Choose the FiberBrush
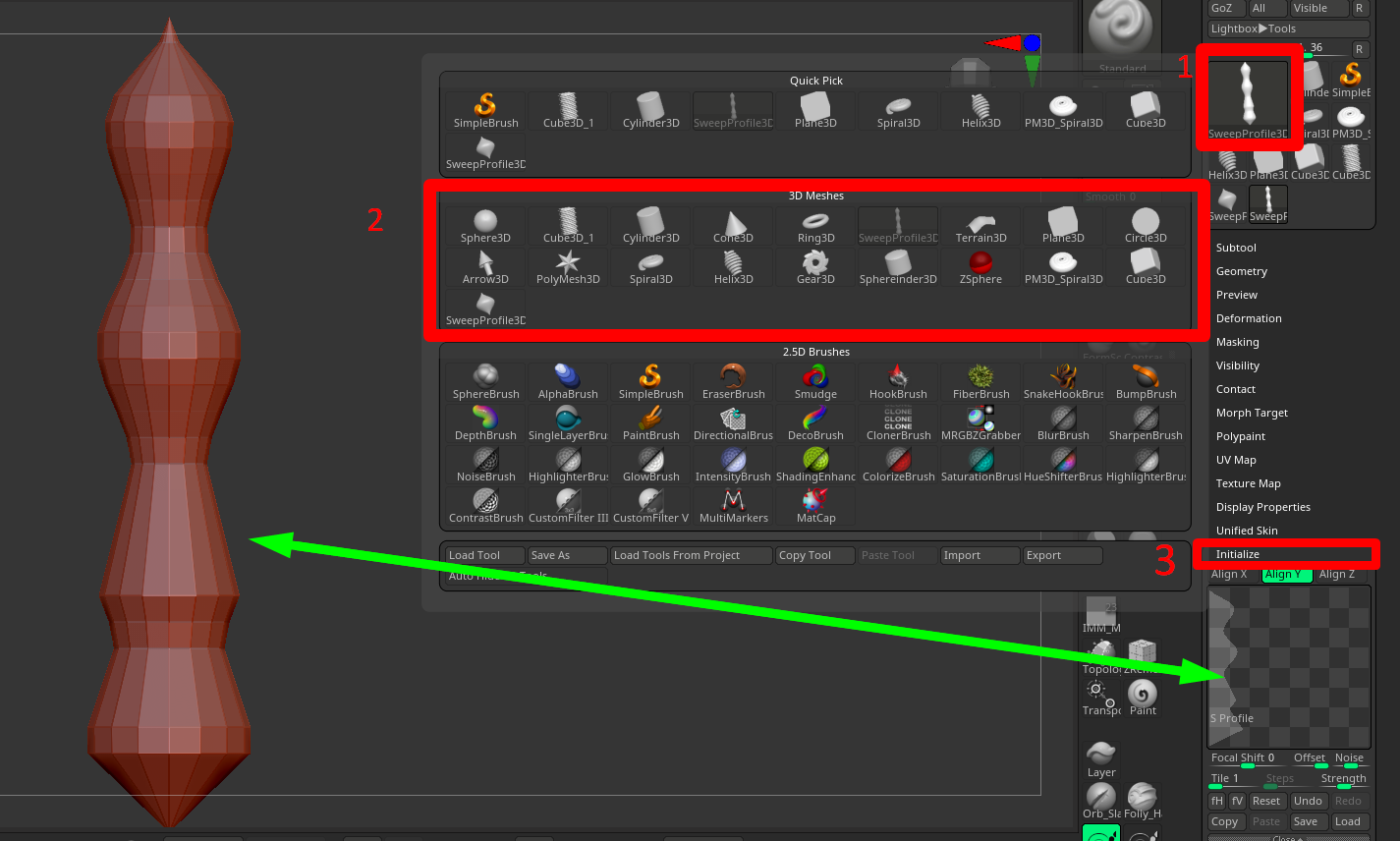1400x841 pixels. (x=980, y=382)
